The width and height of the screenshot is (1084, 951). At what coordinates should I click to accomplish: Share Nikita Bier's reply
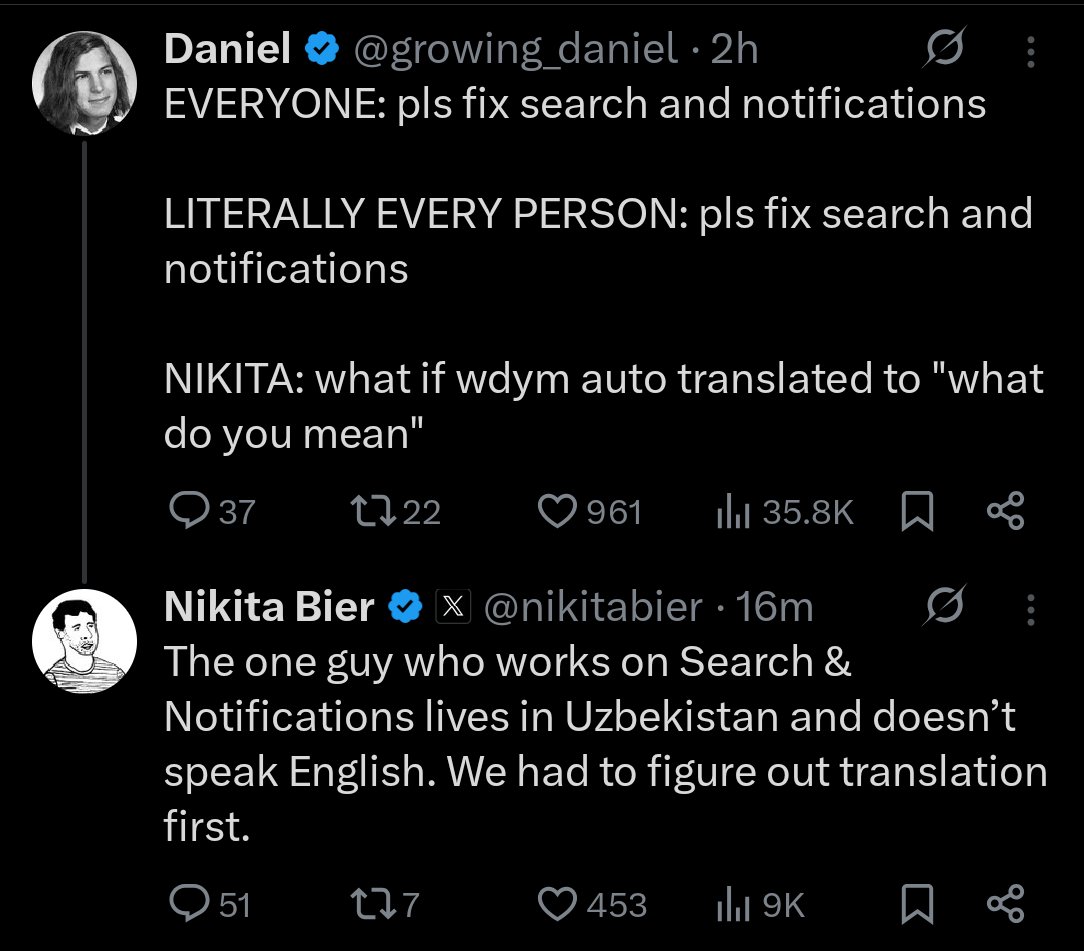[x=1005, y=904]
